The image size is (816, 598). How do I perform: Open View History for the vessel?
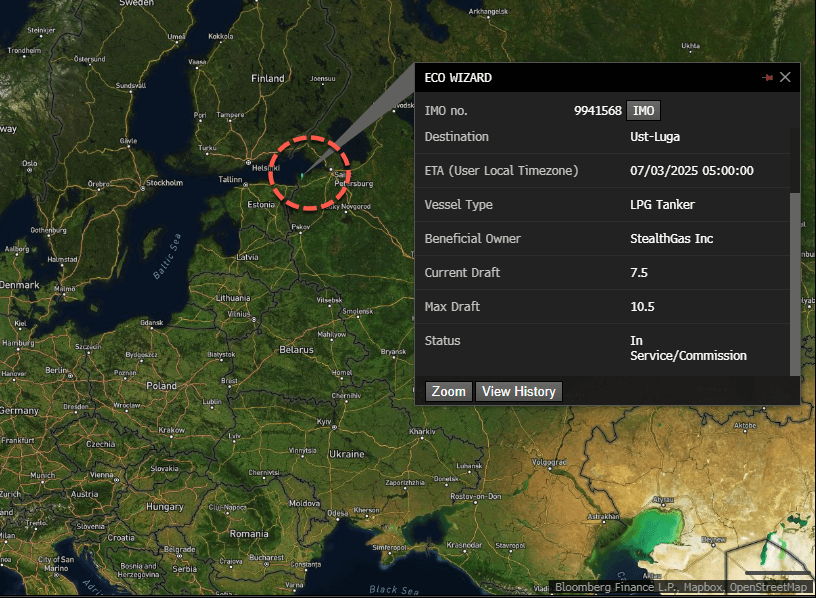click(518, 391)
